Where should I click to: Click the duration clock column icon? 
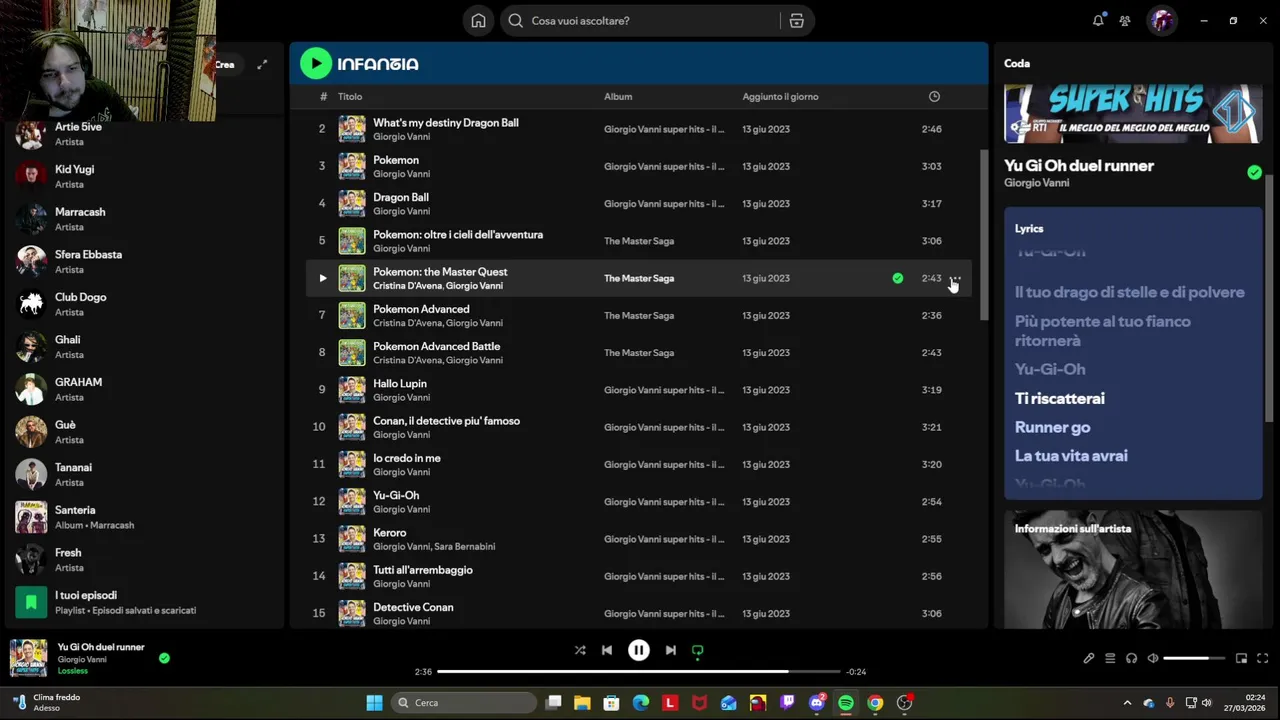point(934,97)
